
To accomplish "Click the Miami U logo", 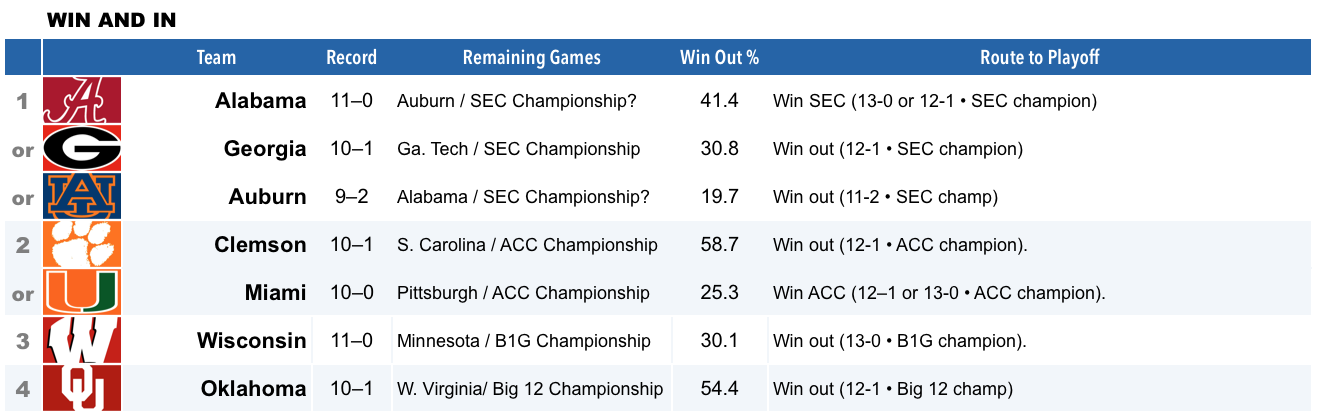I will pos(82,292).
